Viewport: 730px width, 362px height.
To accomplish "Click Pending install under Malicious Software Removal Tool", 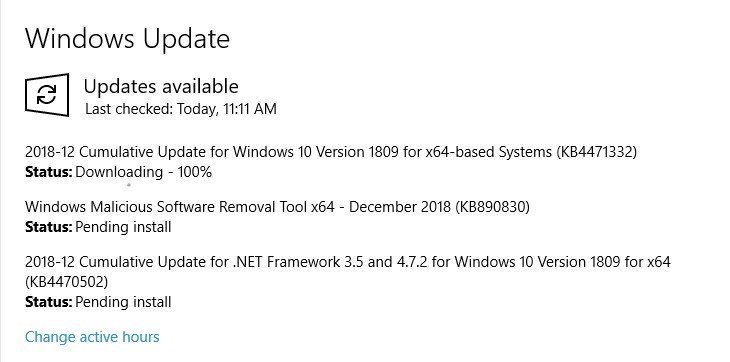I will (x=123, y=228).
